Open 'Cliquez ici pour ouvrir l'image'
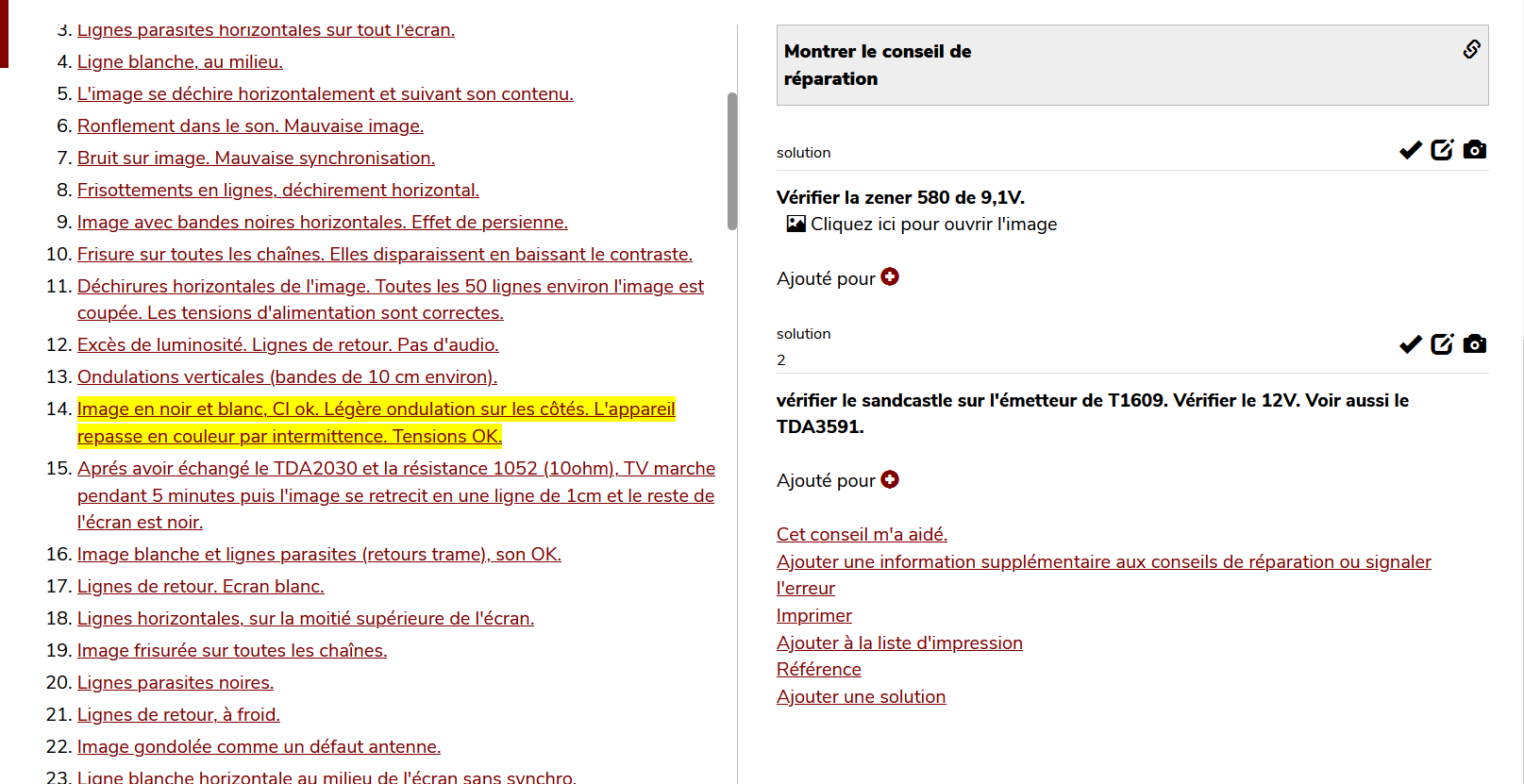 (933, 224)
